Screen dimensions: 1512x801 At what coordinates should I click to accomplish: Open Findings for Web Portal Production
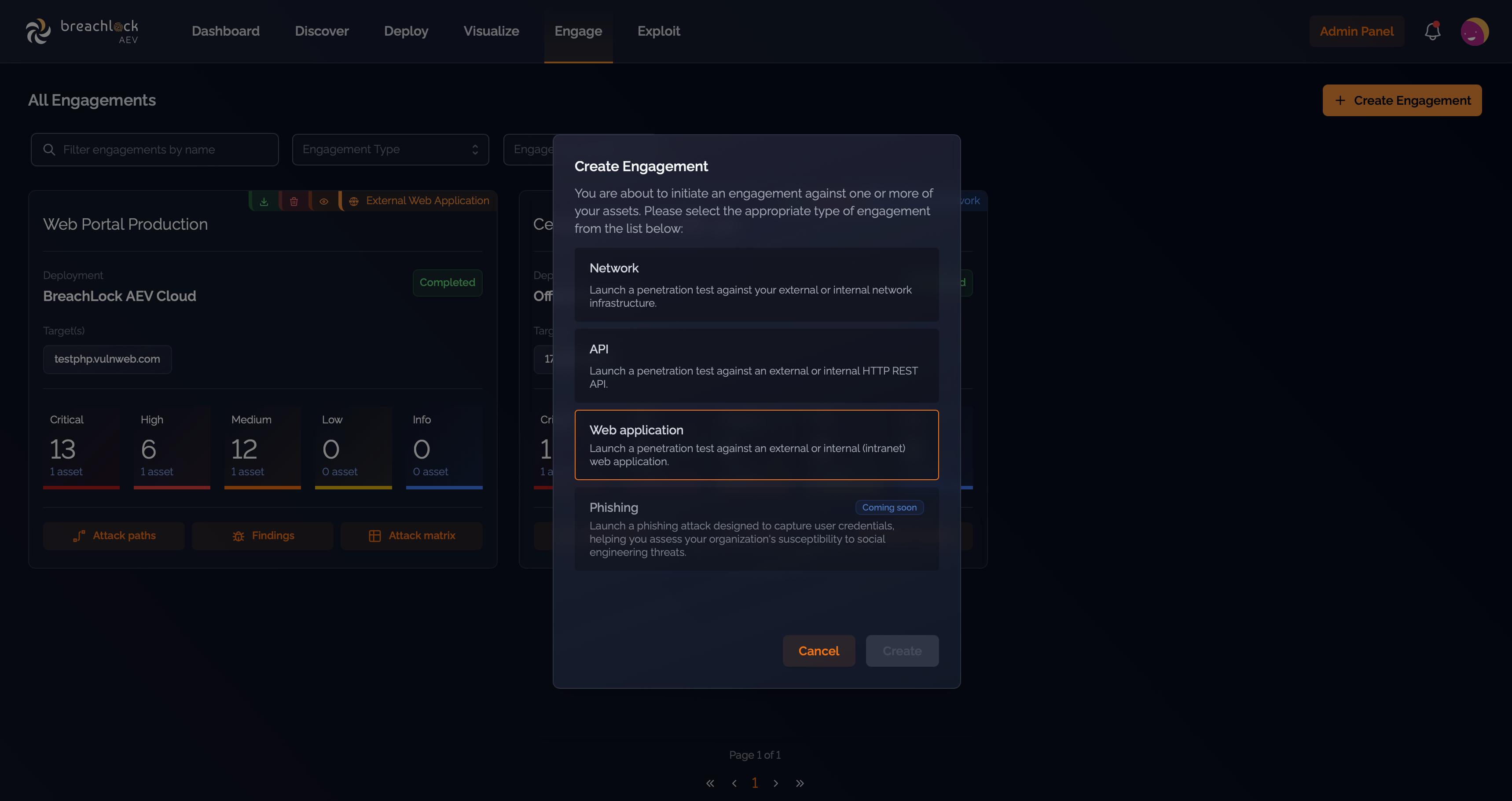262,536
